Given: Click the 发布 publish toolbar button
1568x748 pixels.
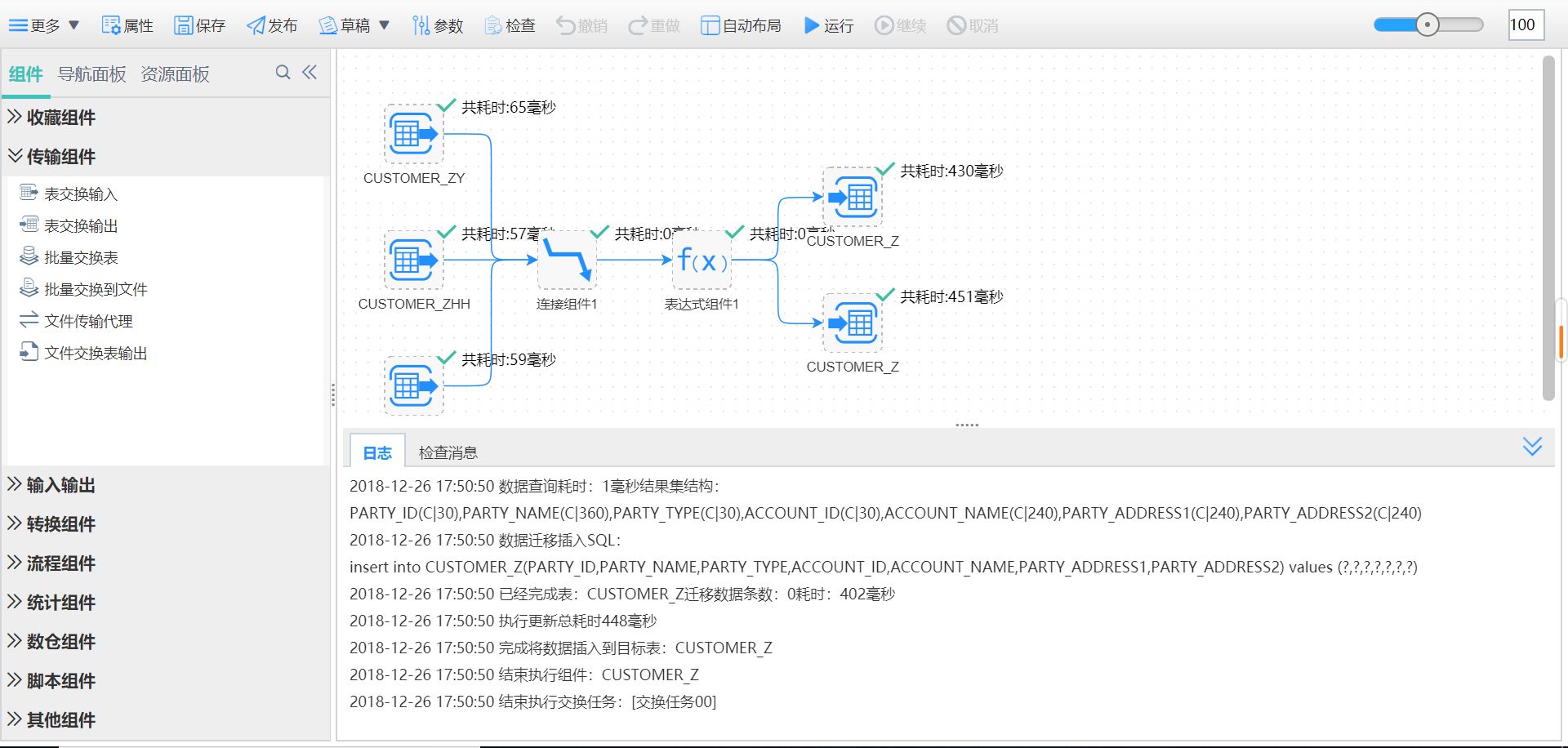Looking at the screenshot, I should 272,25.
